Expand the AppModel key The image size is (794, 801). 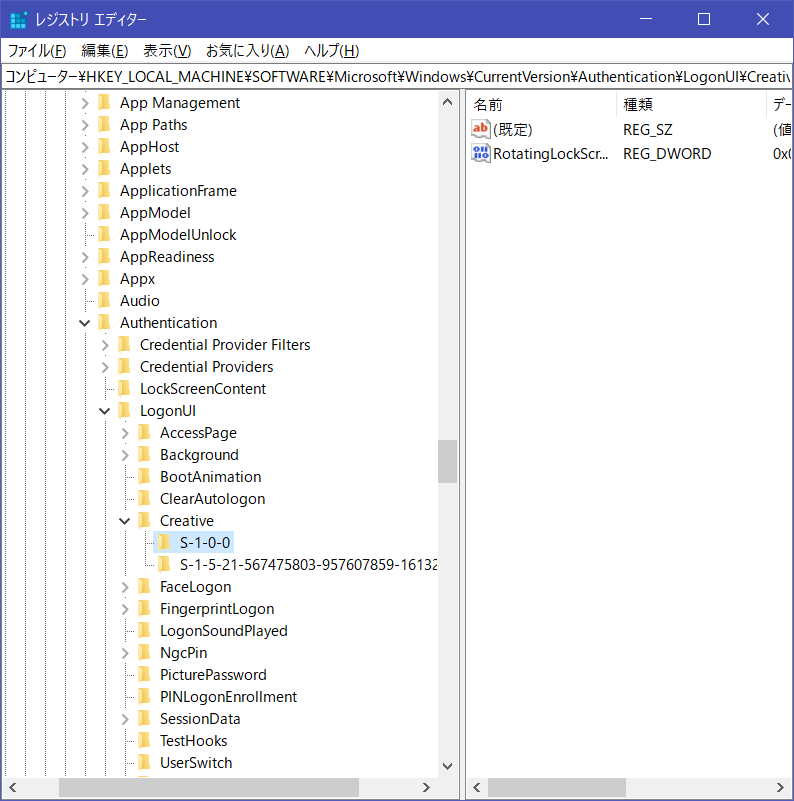[x=85, y=213]
